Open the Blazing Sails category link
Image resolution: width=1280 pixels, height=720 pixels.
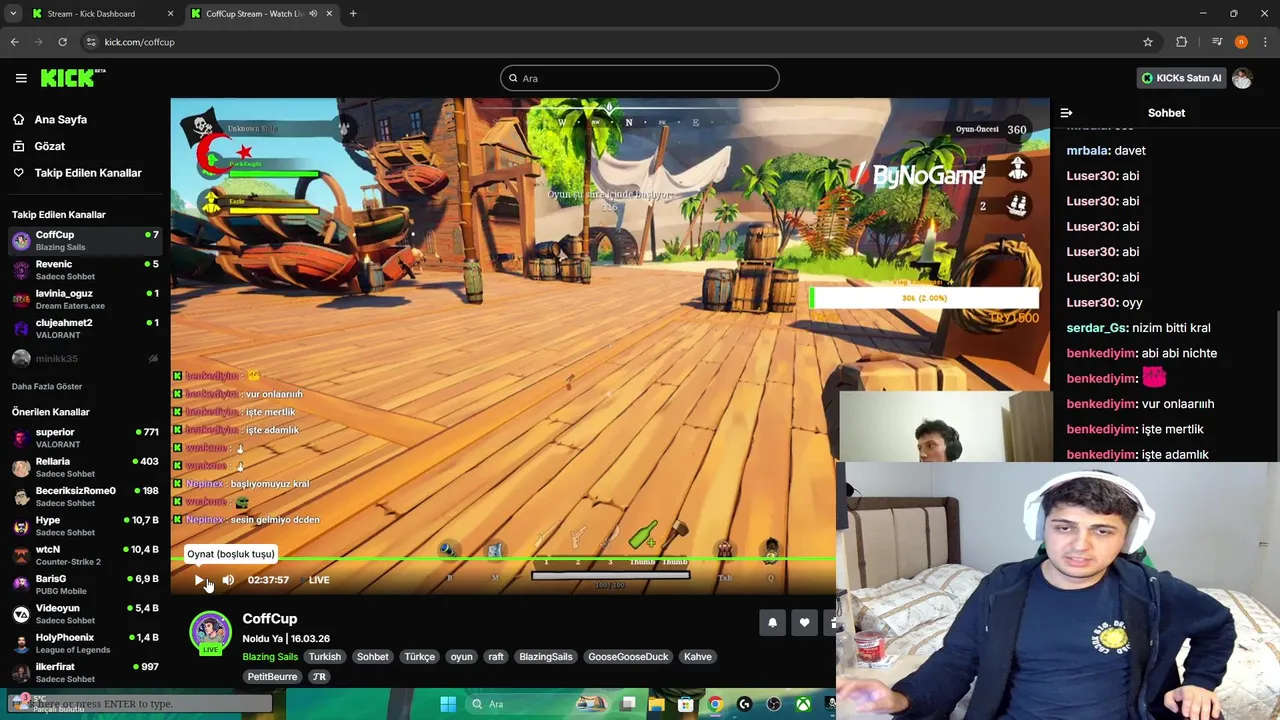tap(270, 657)
